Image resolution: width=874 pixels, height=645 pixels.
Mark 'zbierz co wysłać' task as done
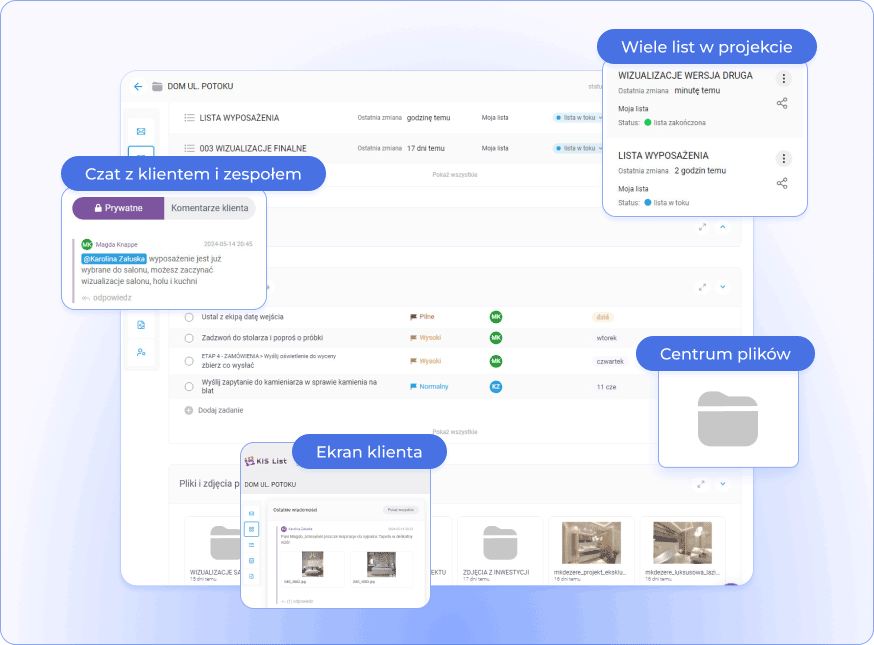click(x=189, y=361)
